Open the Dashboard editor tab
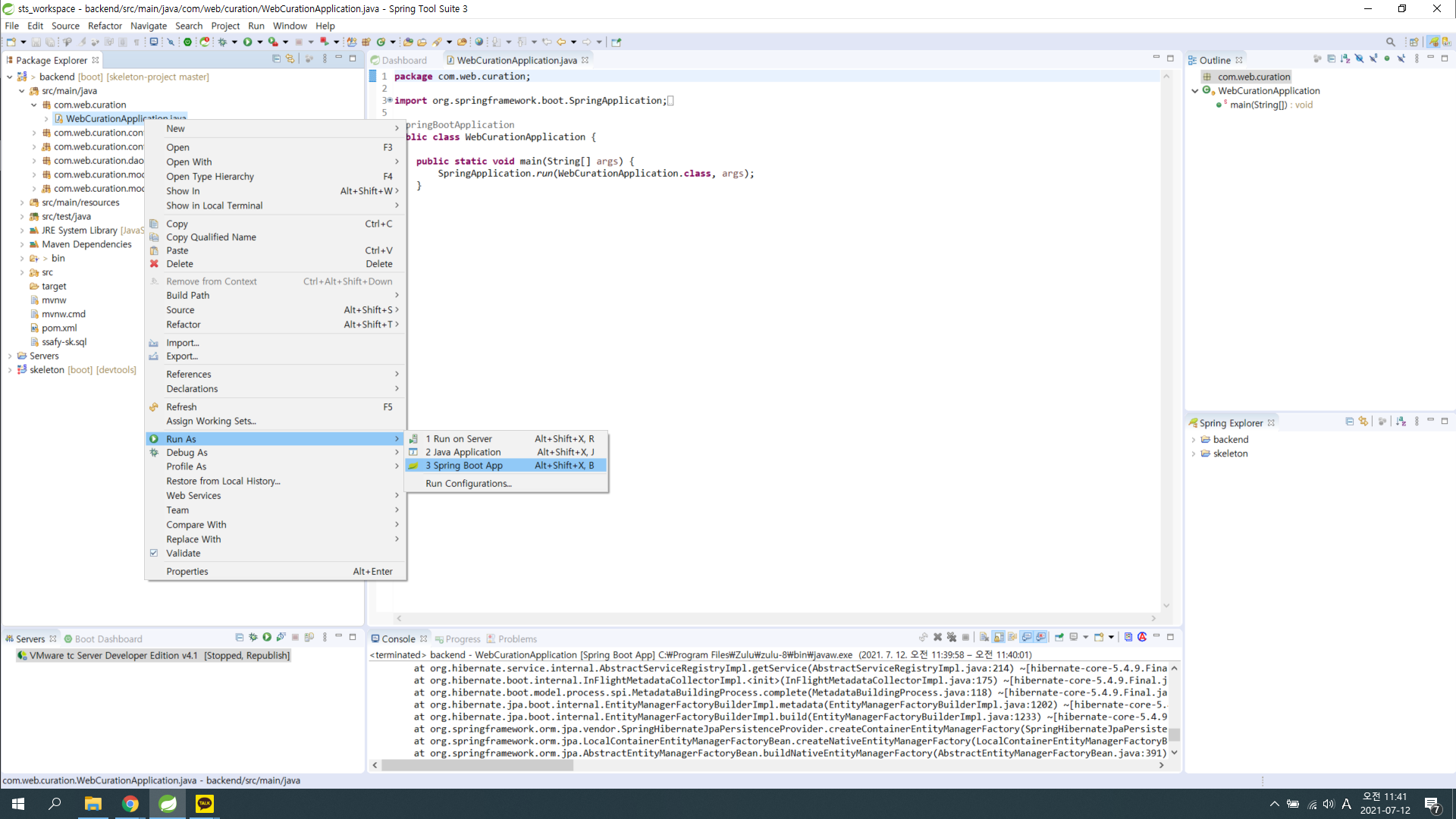Viewport: 1456px width, 819px height. click(x=403, y=61)
